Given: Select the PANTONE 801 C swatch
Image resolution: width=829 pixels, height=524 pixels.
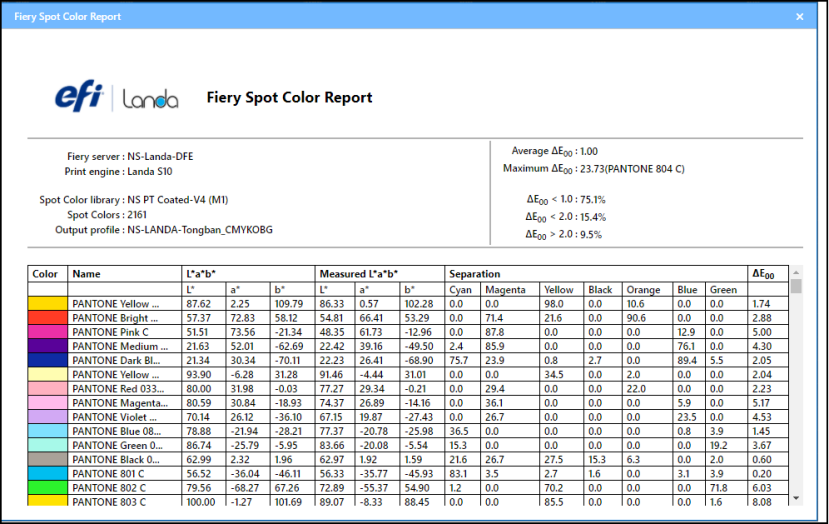Looking at the screenshot, I should tap(47, 474).
